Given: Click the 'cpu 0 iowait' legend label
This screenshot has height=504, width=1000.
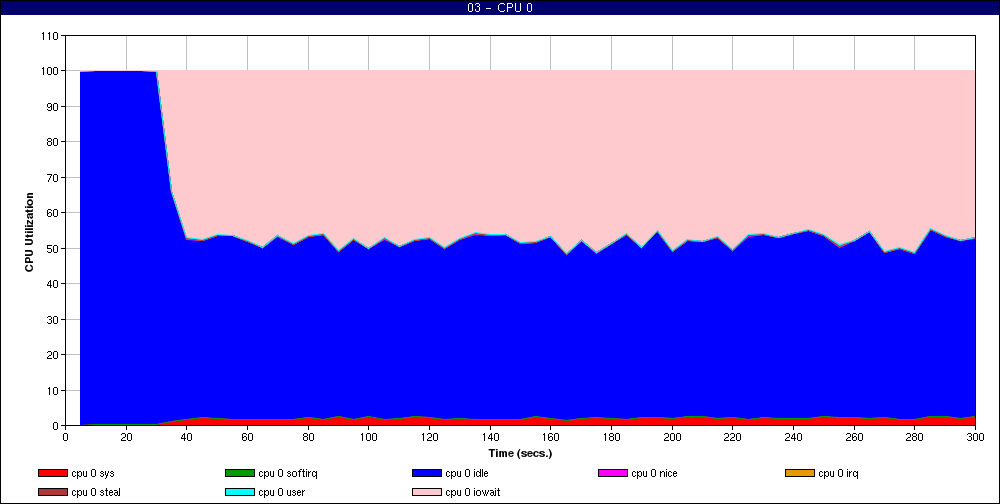Looking at the screenshot, I should pos(473,493).
